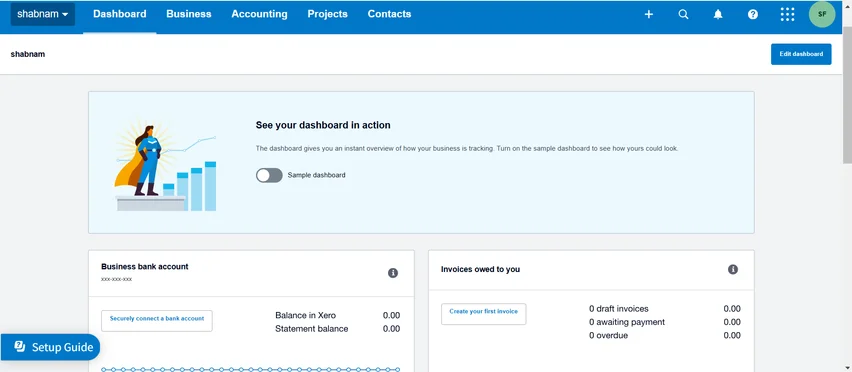Click Create your first invoice button
This screenshot has width=852, height=372.
coord(484,314)
